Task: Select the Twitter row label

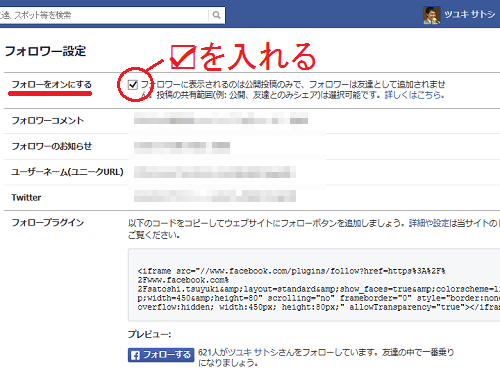Action: [26, 198]
